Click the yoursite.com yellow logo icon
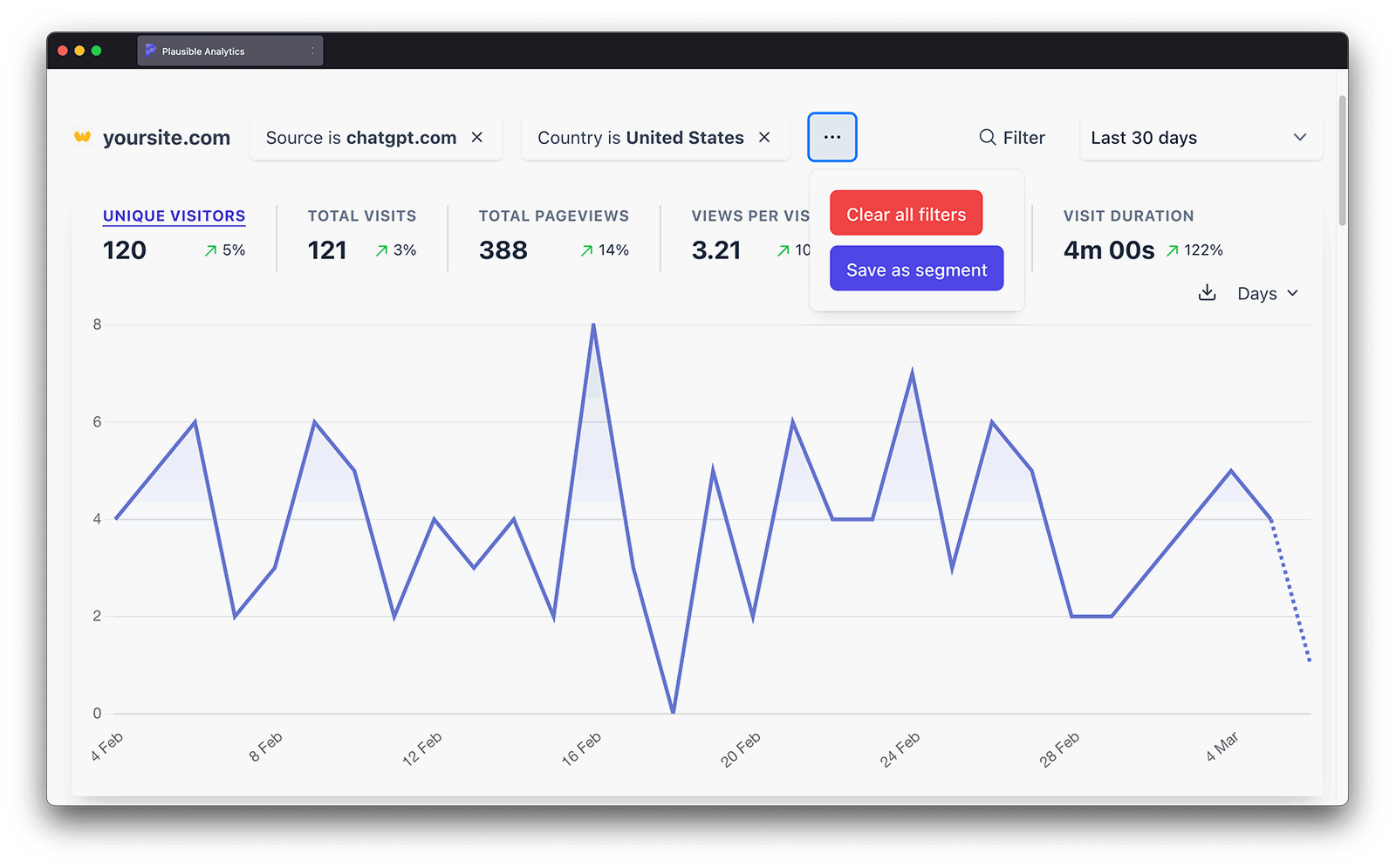1396x868 pixels. click(x=82, y=137)
